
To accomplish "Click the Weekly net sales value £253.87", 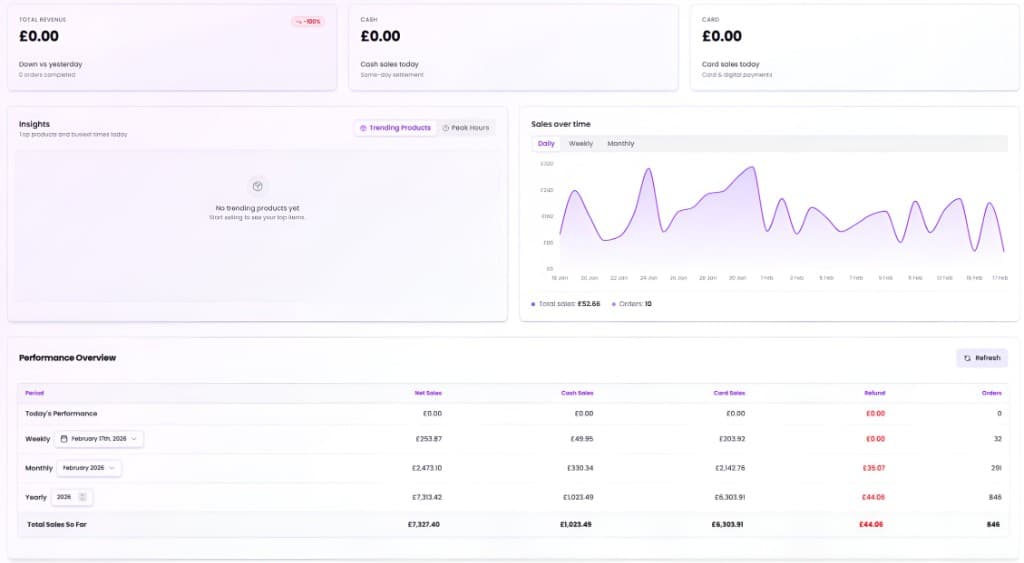I will tap(429, 439).
